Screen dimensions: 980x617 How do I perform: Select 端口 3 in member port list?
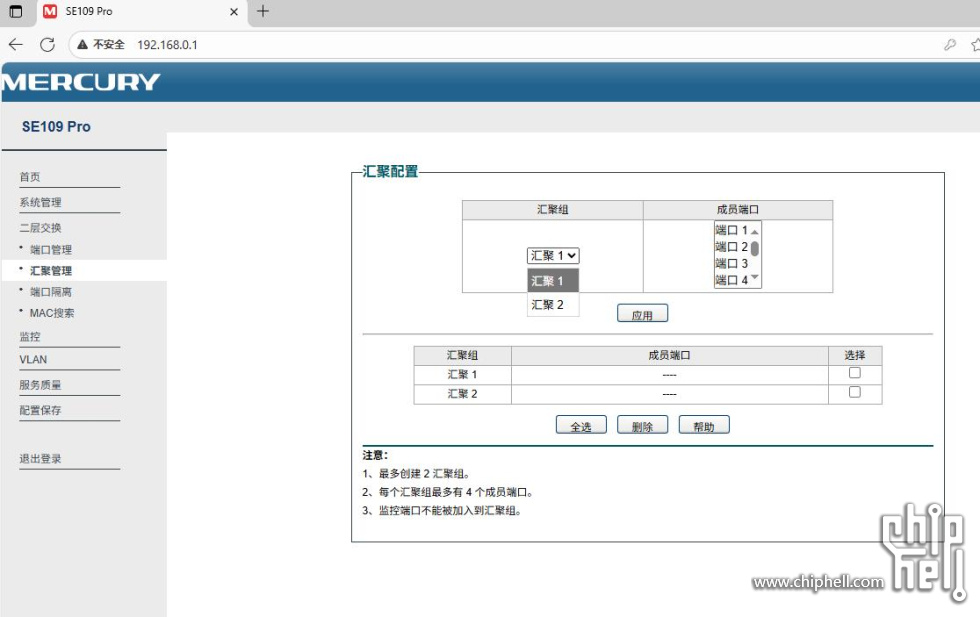tap(731, 264)
